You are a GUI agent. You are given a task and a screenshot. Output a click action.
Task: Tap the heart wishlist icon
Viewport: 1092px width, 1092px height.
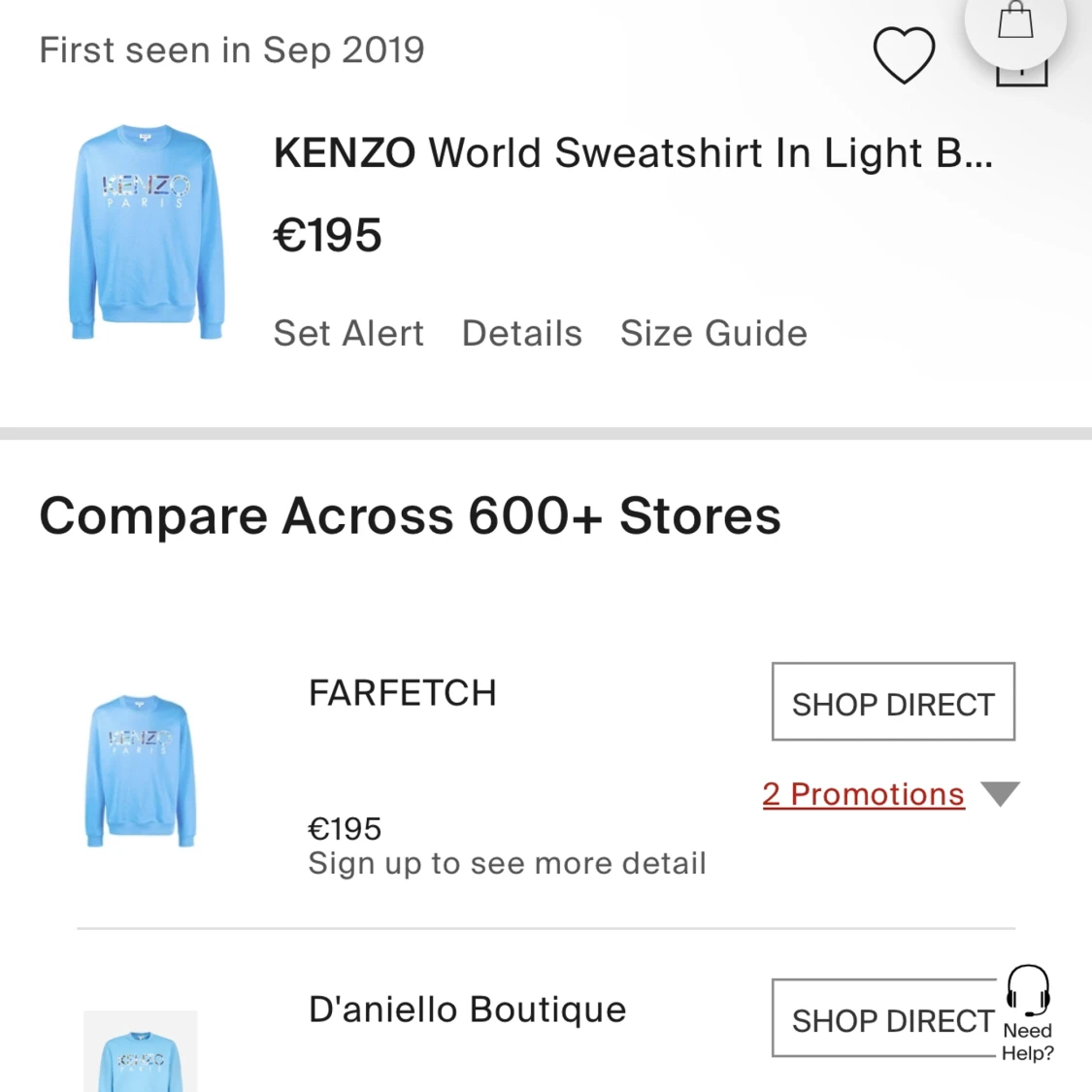(904, 54)
